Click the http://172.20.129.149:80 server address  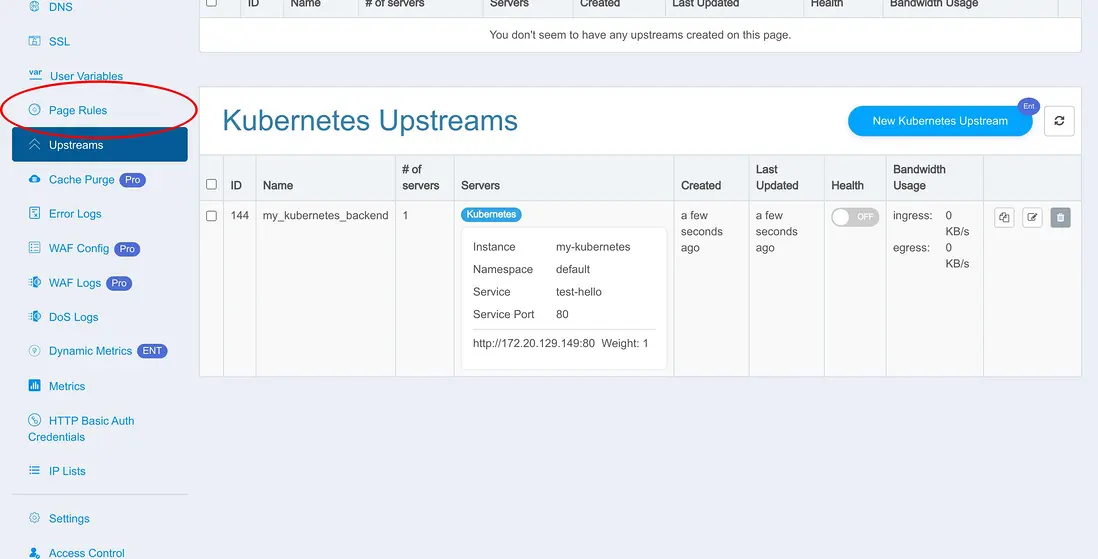pyautogui.click(x=534, y=343)
